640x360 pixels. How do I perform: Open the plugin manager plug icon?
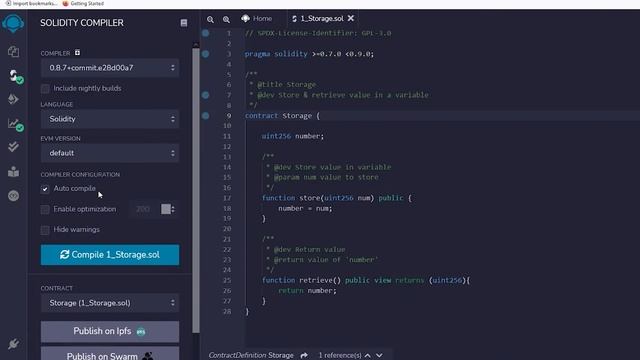13,344
